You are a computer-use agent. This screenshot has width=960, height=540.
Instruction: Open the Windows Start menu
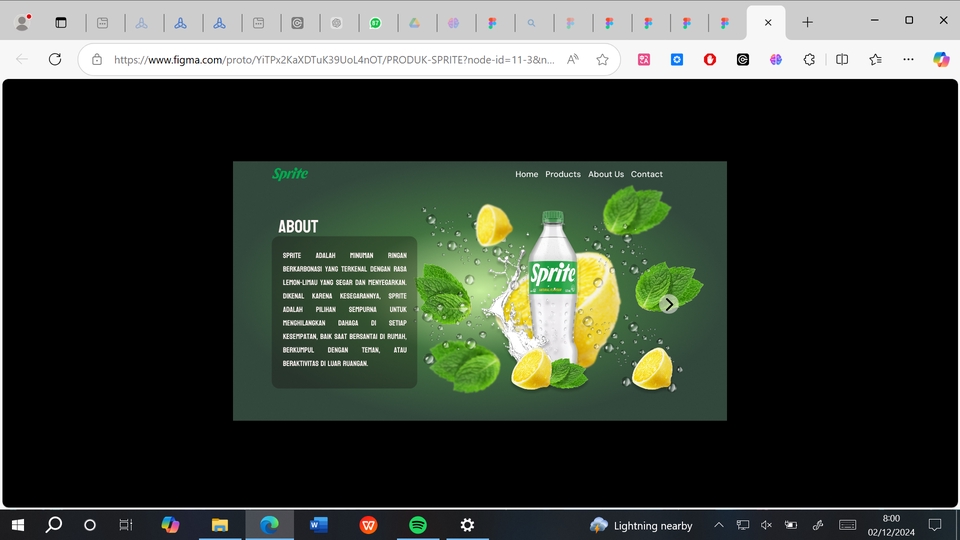tap(18, 525)
